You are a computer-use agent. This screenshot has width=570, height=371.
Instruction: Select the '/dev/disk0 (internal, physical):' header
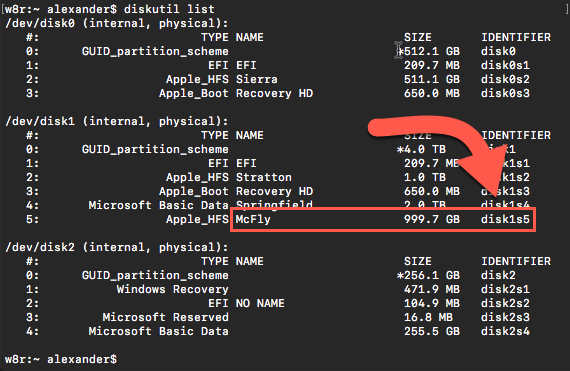117,23
